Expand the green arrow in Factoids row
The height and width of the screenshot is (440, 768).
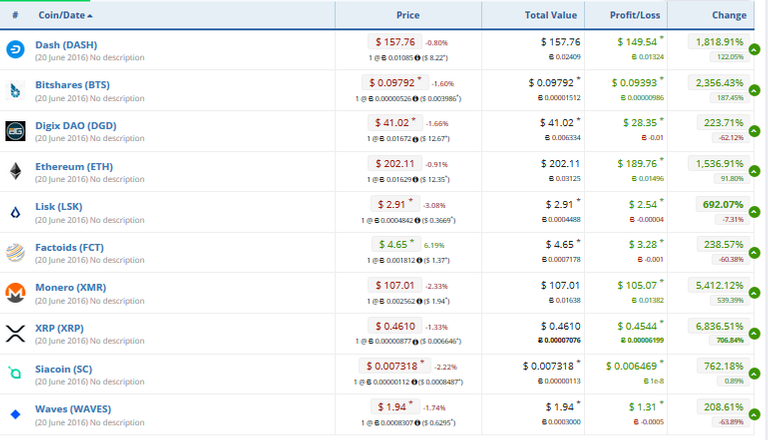754,252
